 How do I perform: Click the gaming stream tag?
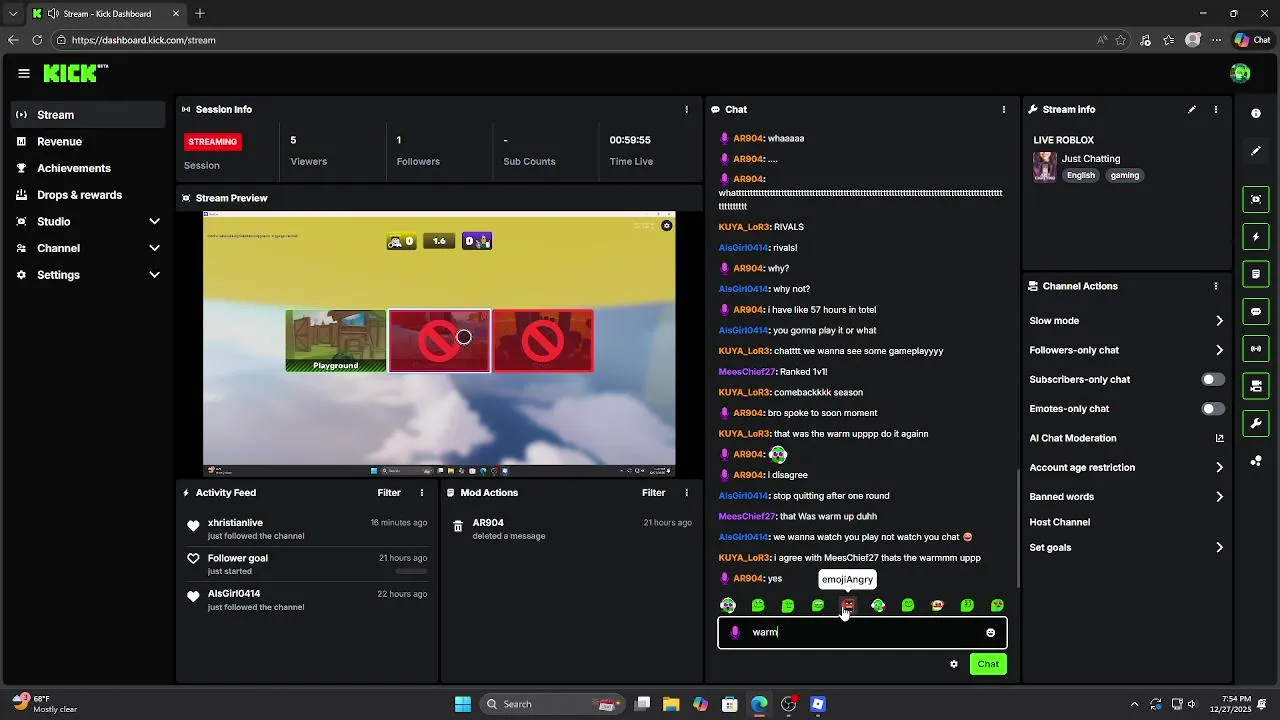tap(1125, 175)
